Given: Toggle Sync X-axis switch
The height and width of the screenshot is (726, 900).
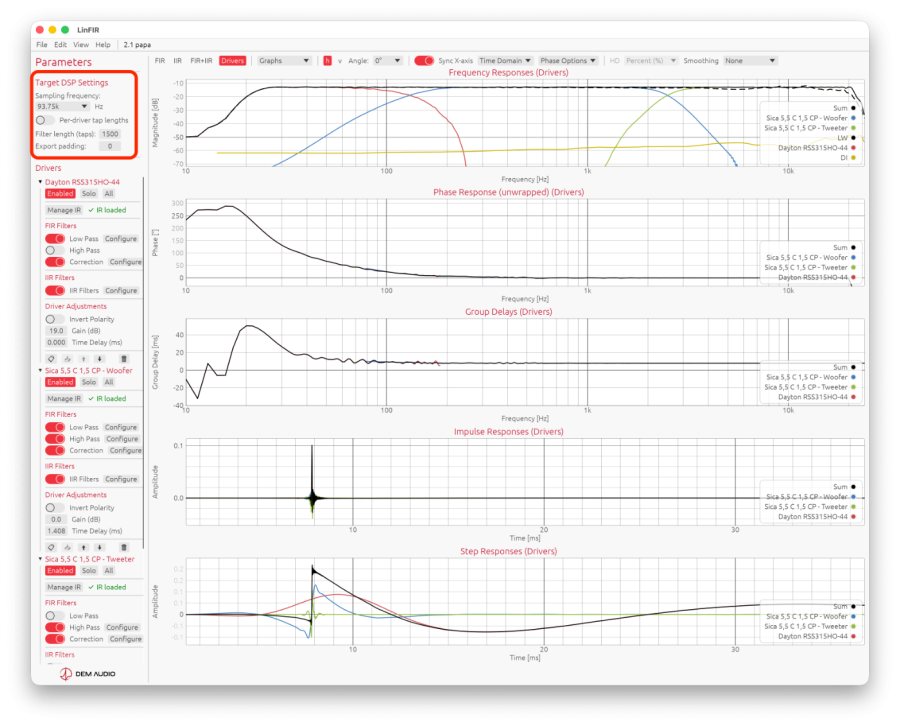Looking at the screenshot, I should (424, 60).
